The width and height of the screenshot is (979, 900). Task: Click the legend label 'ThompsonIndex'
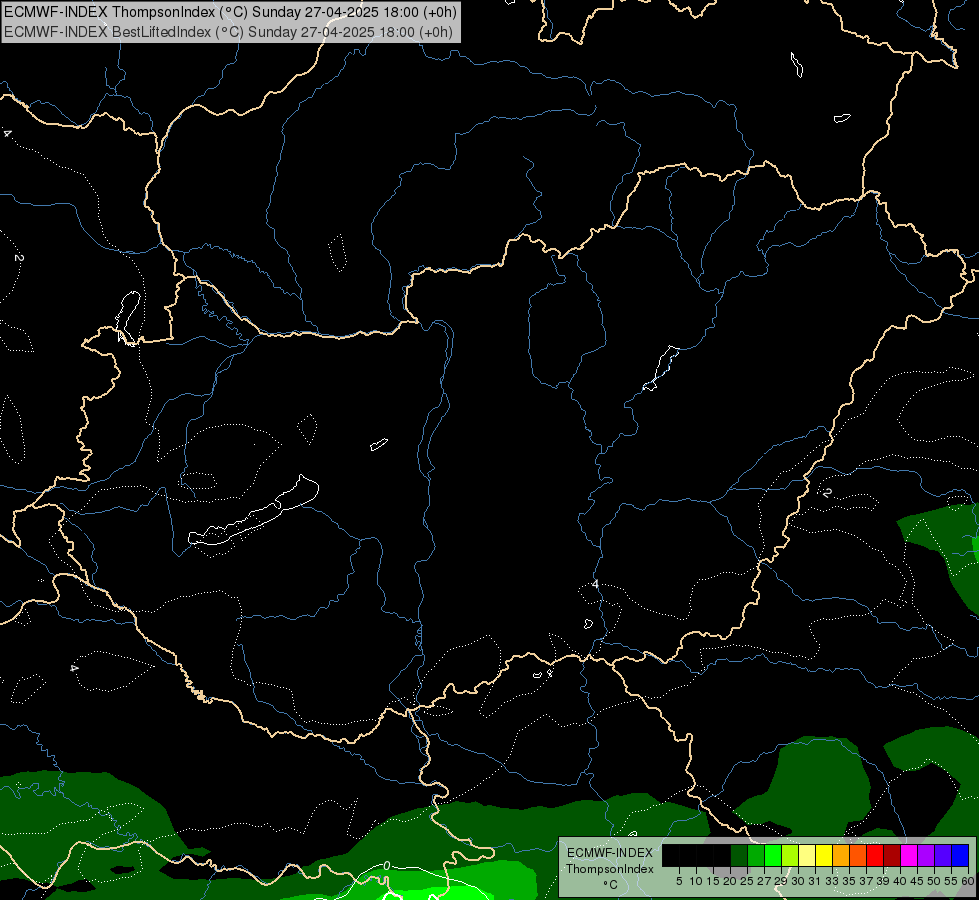tap(610, 869)
